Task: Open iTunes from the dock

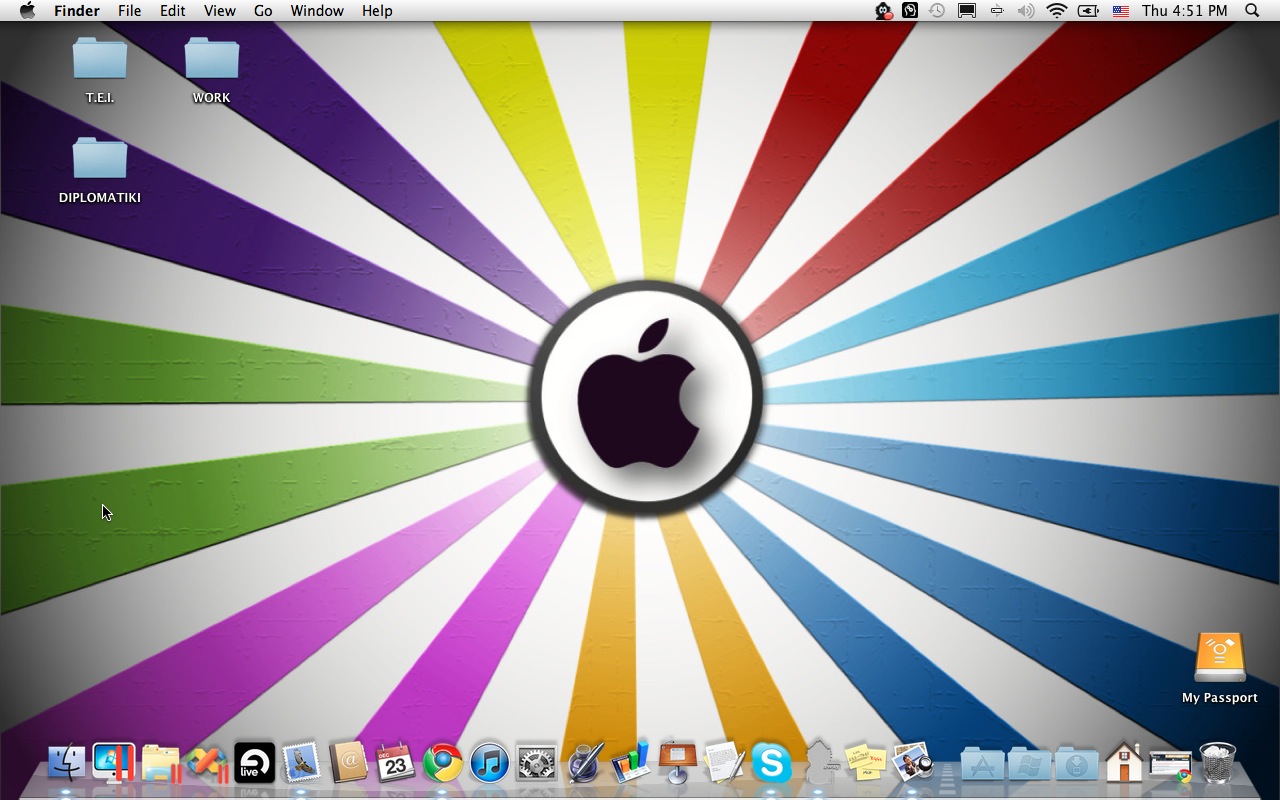Action: coord(489,764)
